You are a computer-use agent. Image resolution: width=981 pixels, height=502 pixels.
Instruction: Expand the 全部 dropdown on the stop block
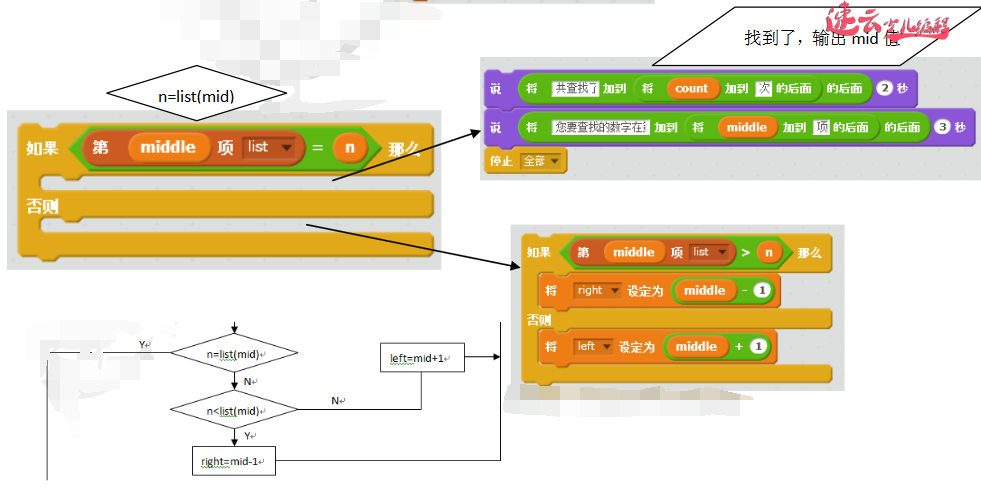pyautogui.click(x=542, y=161)
